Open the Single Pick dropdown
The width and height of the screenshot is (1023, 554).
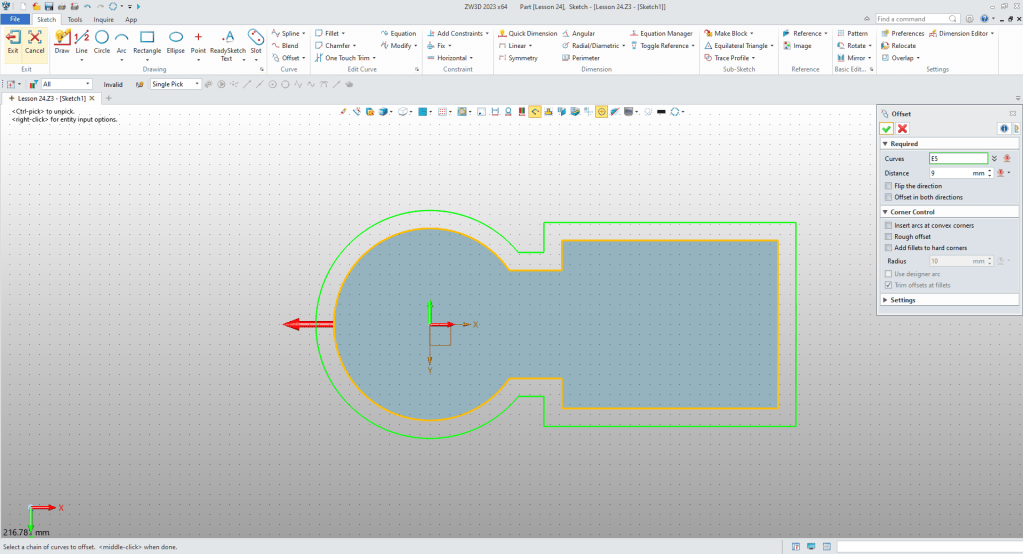pos(175,84)
